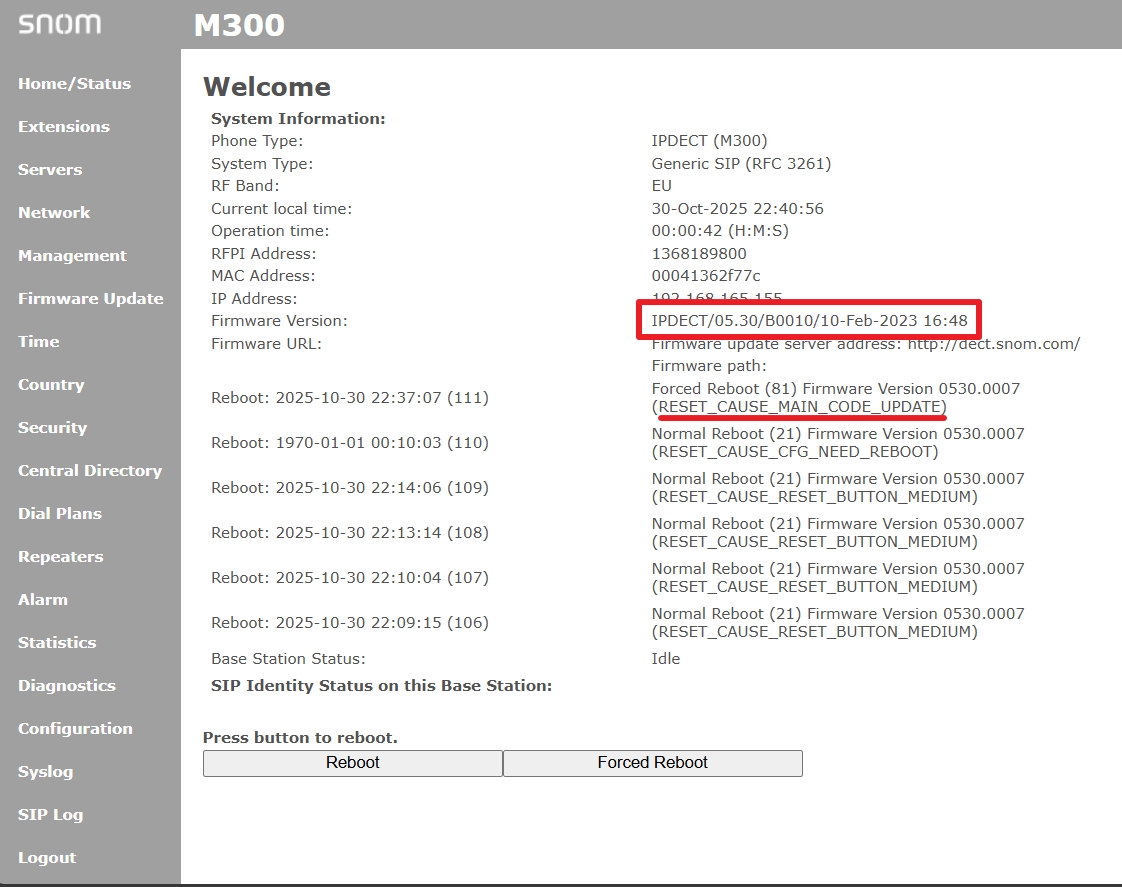This screenshot has height=887, width=1122.
Task: Click Reboot entry 22:10:04 (107)
Action: coord(350,578)
